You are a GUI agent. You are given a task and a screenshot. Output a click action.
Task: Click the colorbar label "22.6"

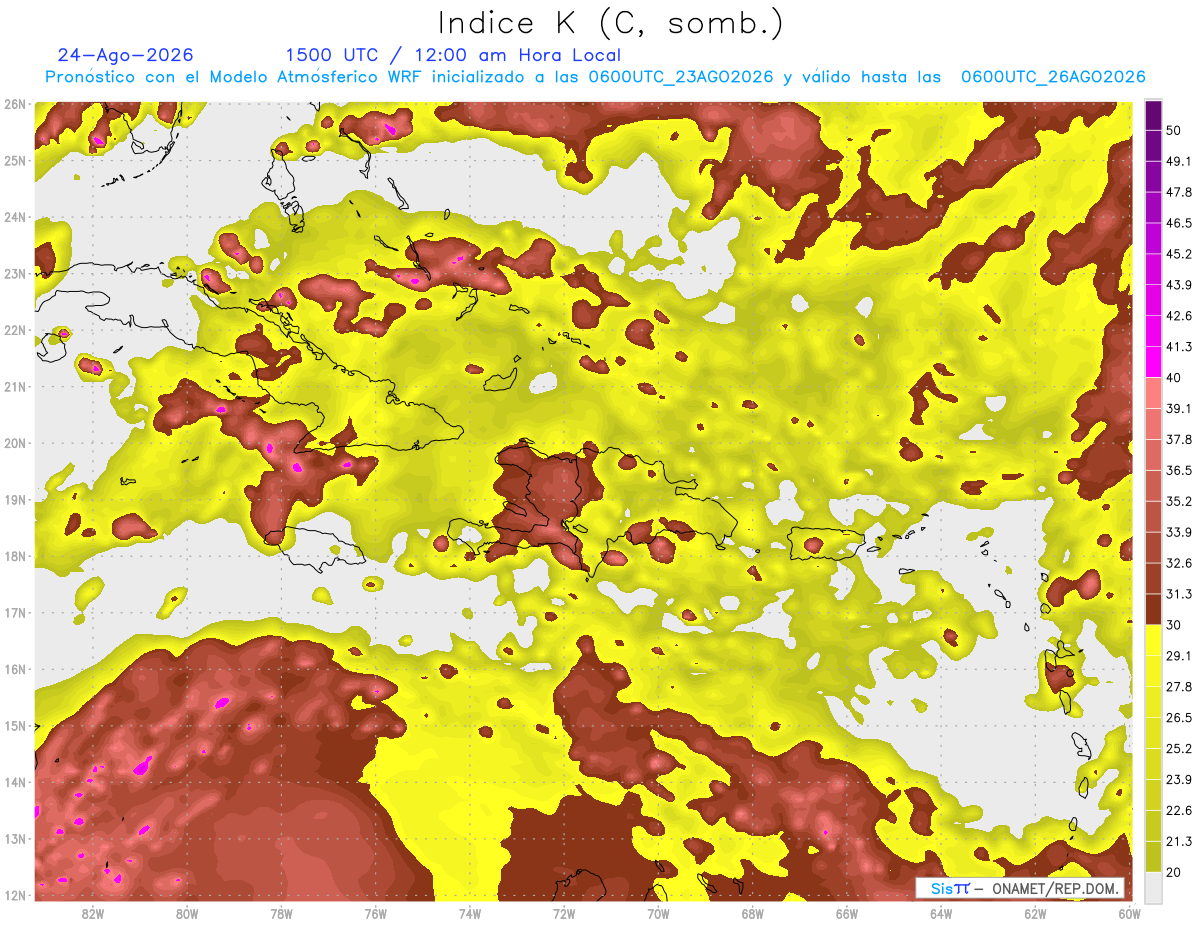click(x=1180, y=810)
